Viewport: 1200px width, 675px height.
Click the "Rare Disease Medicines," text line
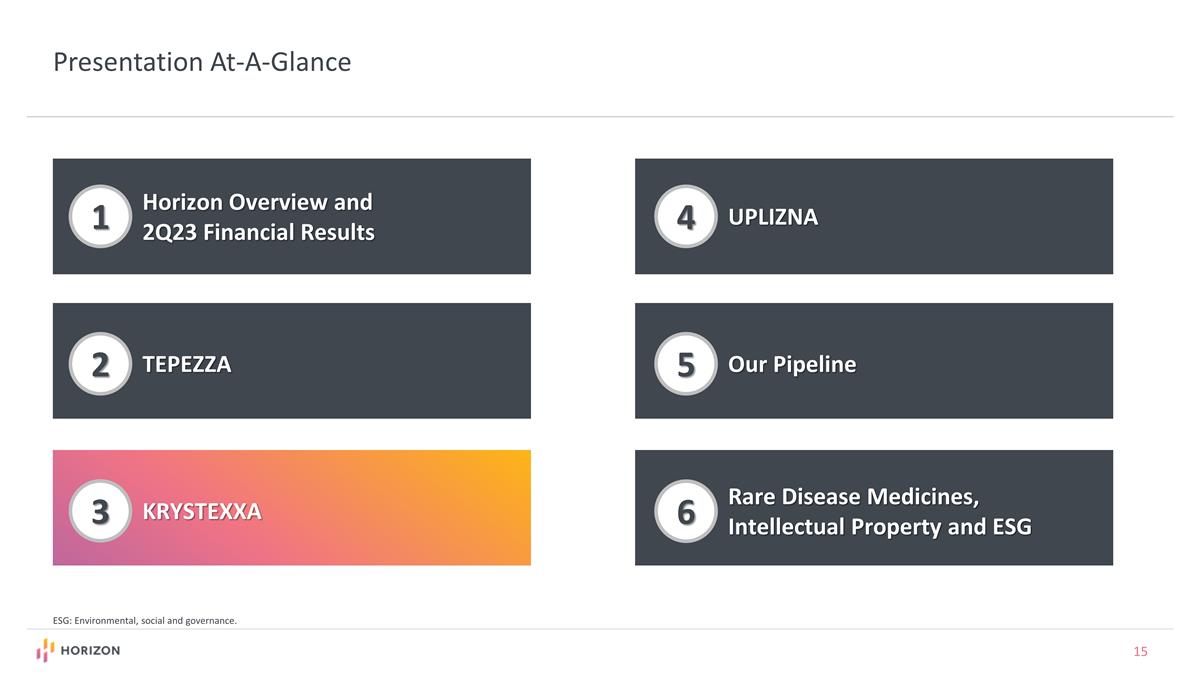click(854, 496)
